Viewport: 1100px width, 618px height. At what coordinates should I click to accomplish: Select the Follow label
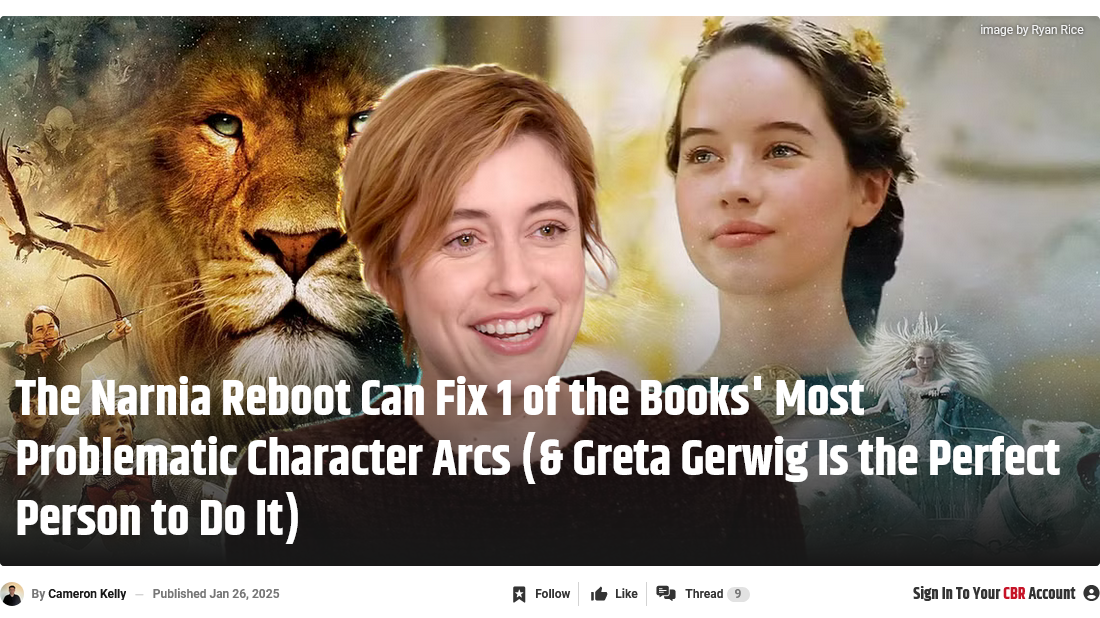(553, 594)
